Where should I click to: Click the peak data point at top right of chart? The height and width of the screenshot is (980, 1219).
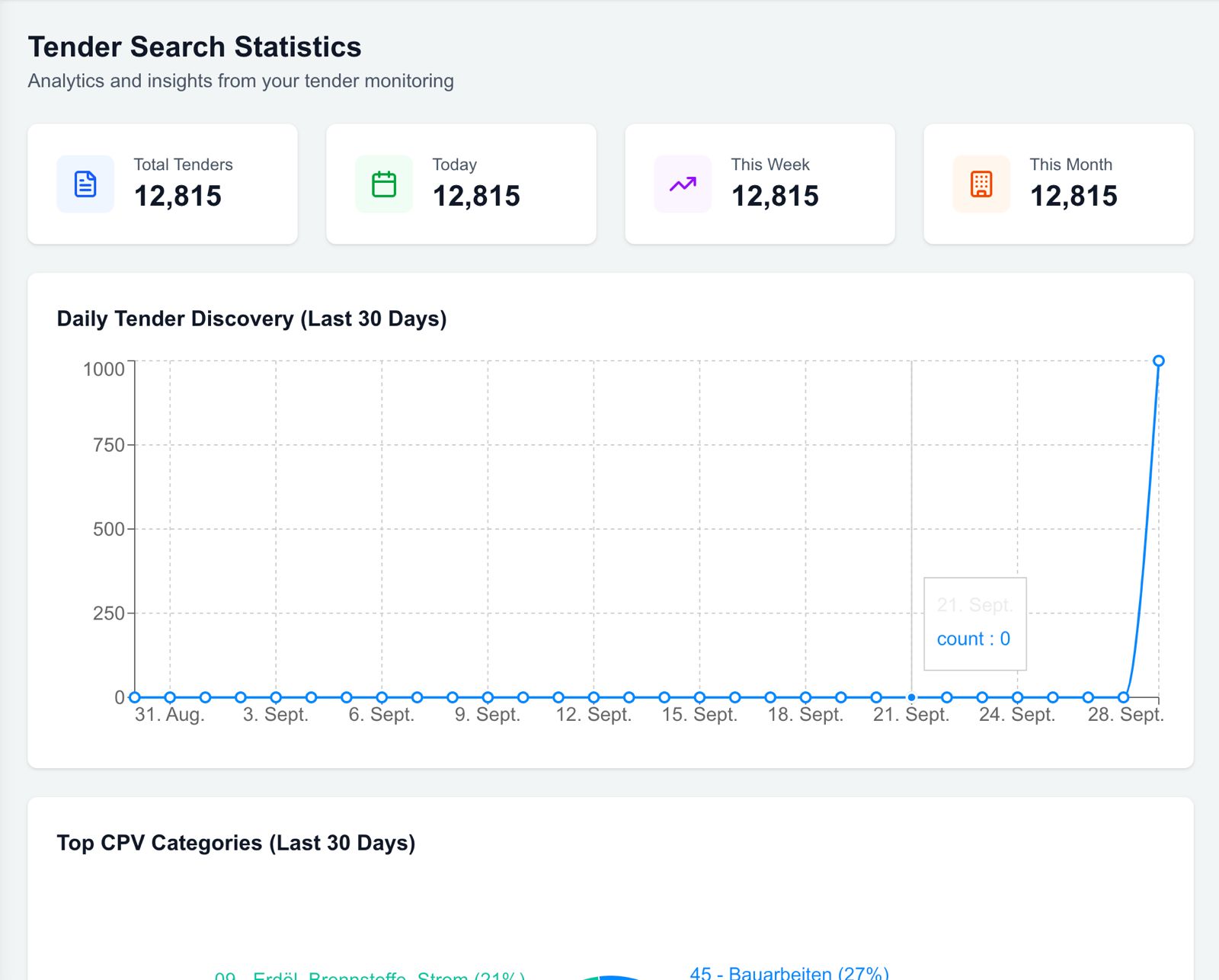tap(1158, 361)
